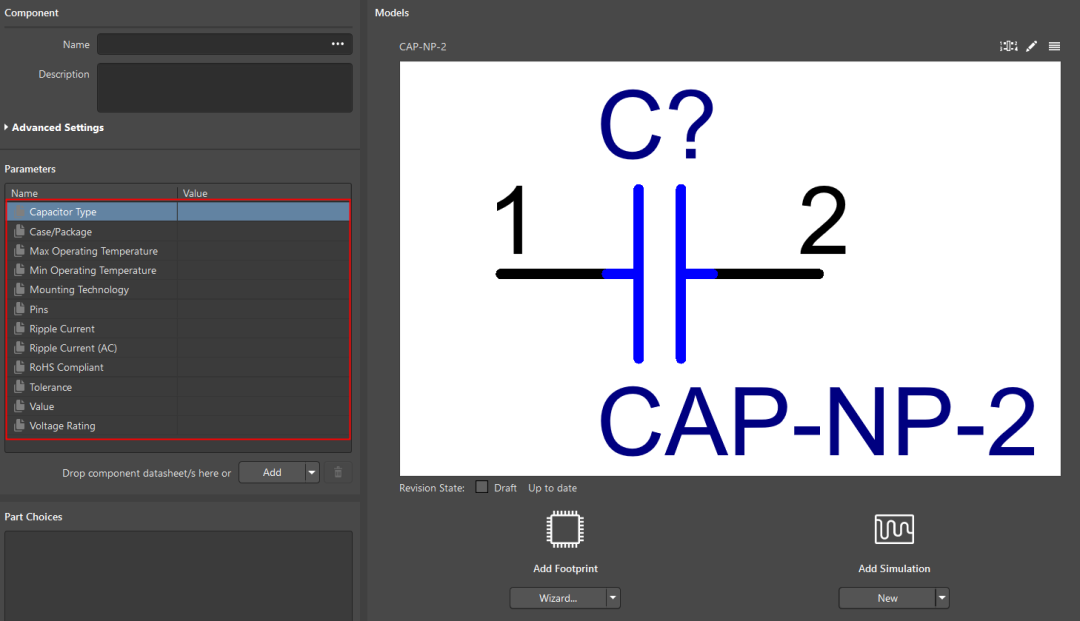Screen dimensions: 1080x621
Task: Click the Case/Package document icon
Action: pos(19,231)
